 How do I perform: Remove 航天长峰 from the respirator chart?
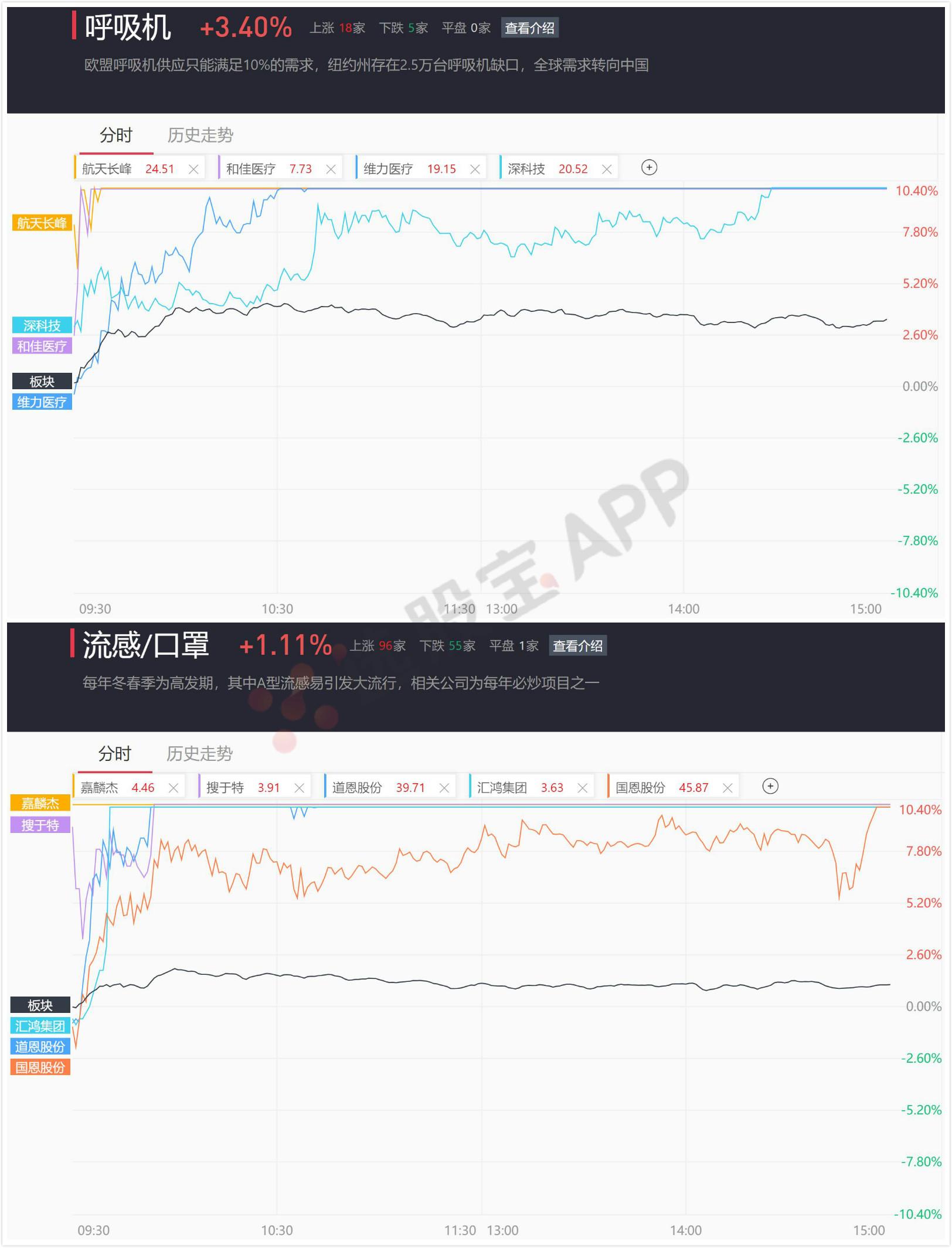[193, 168]
